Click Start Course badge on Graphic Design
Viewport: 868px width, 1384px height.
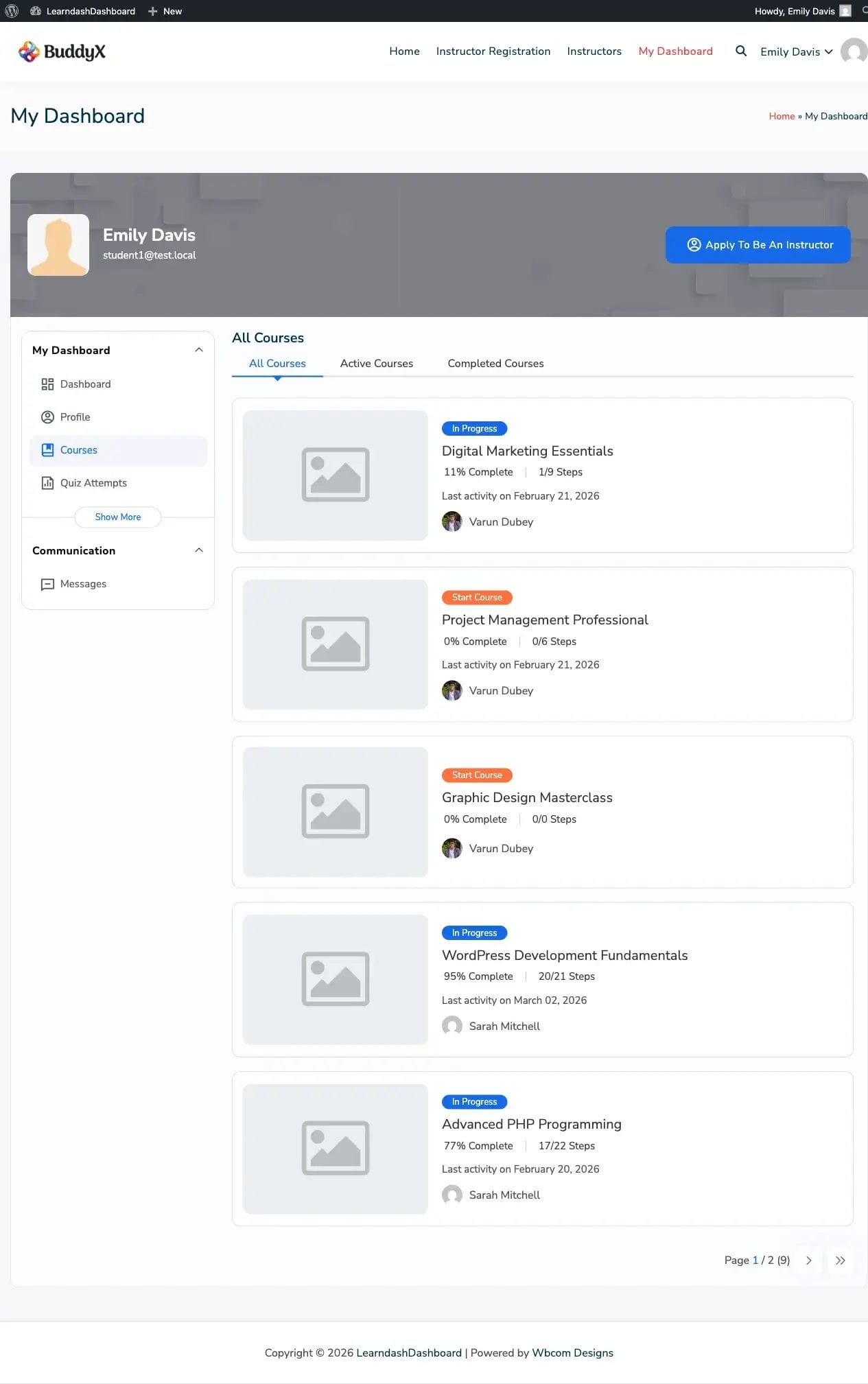click(477, 775)
